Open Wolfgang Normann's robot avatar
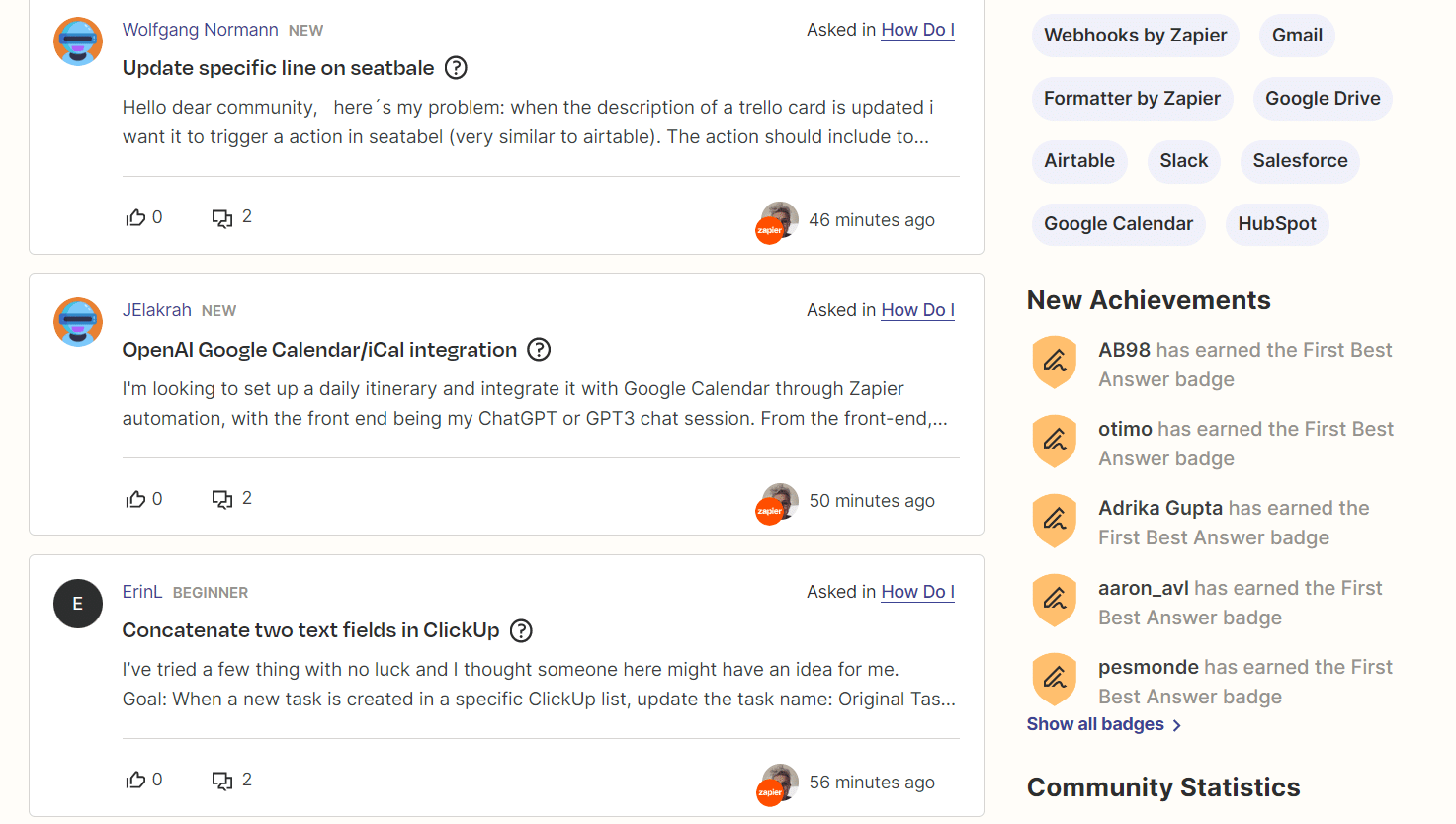This screenshot has width=1456, height=824. [x=77, y=41]
